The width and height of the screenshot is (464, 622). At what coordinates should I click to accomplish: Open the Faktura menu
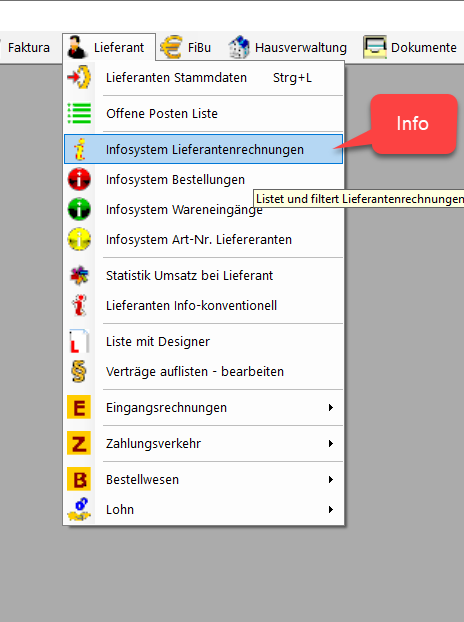tap(29, 47)
